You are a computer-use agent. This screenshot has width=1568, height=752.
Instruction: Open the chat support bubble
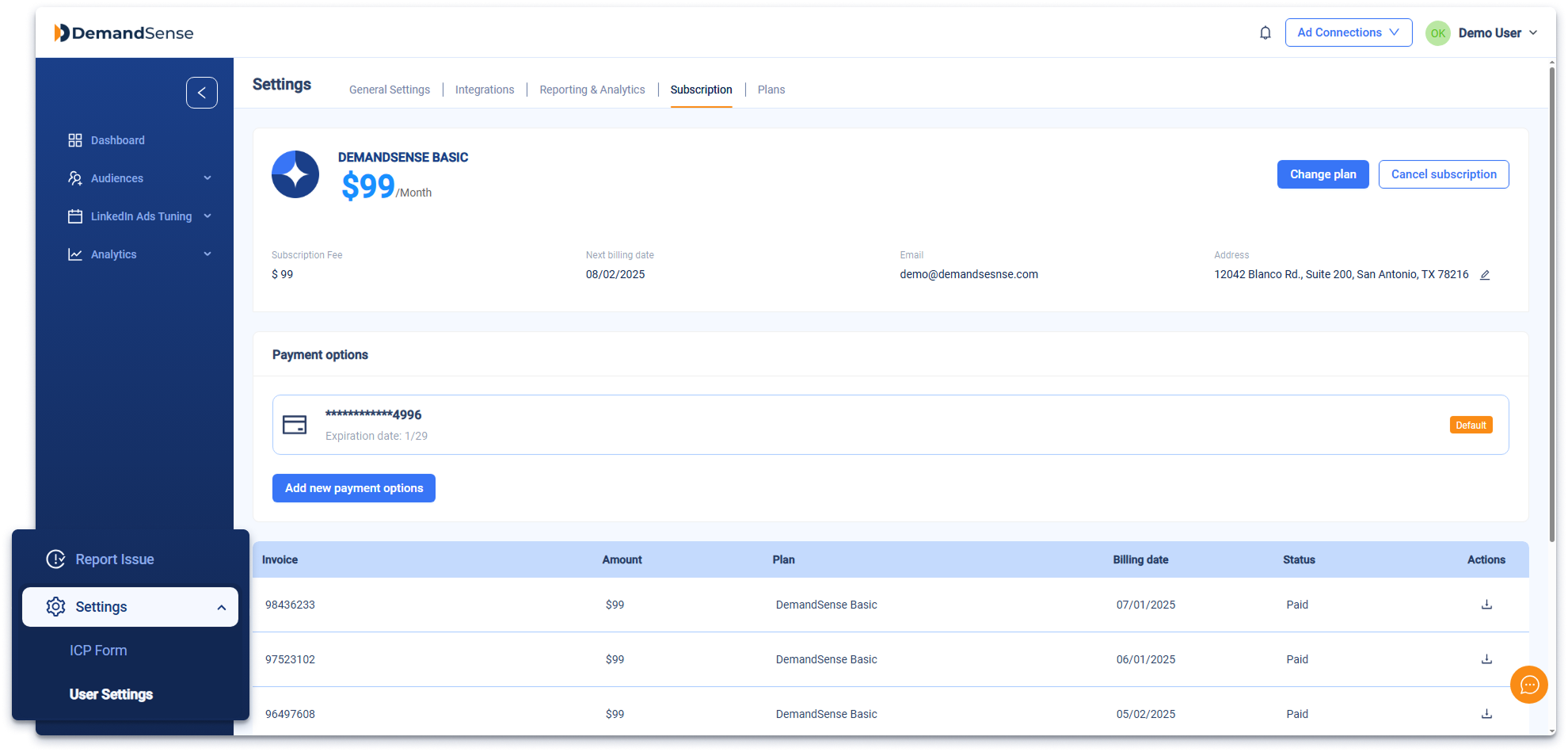pyautogui.click(x=1528, y=685)
